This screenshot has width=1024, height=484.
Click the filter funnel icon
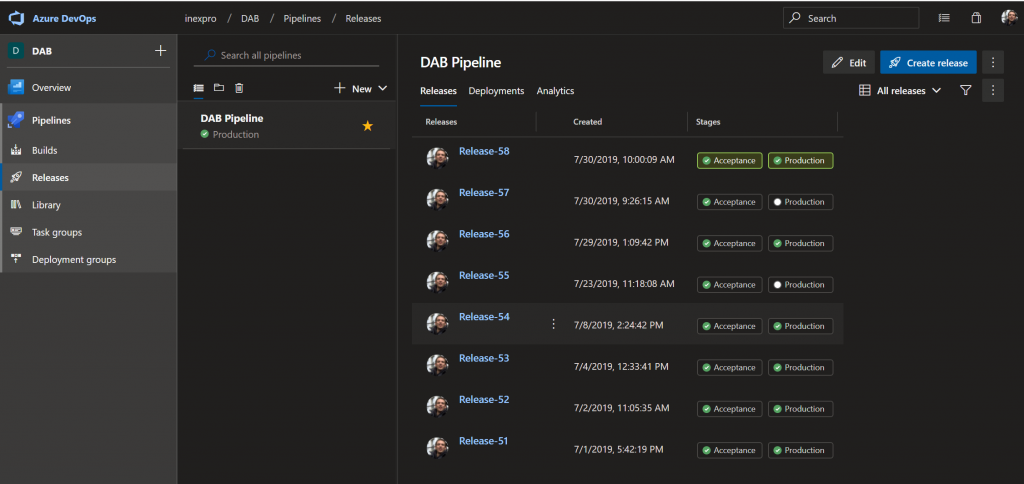966,91
